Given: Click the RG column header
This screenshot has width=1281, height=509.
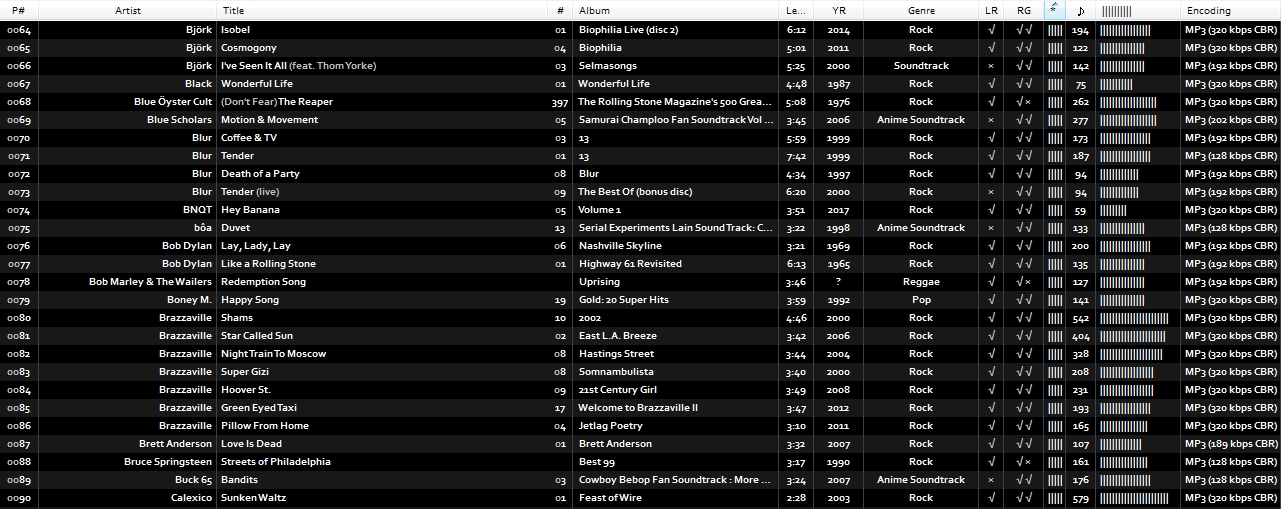Looking at the screenshot, I should pos(1024,10).
